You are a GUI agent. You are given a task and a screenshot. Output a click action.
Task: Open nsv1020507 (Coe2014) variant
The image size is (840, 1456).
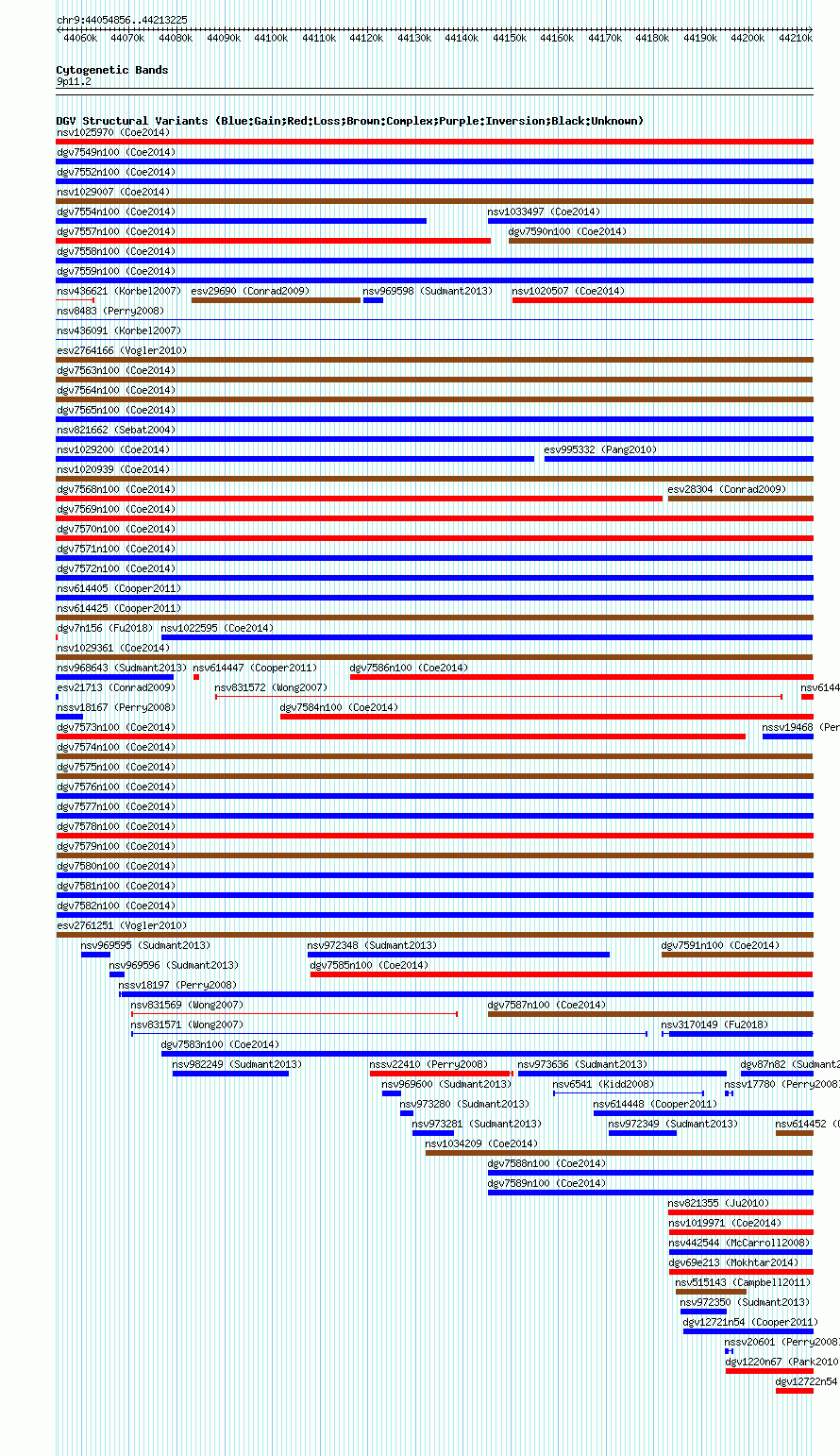click(x=568, y=292)
